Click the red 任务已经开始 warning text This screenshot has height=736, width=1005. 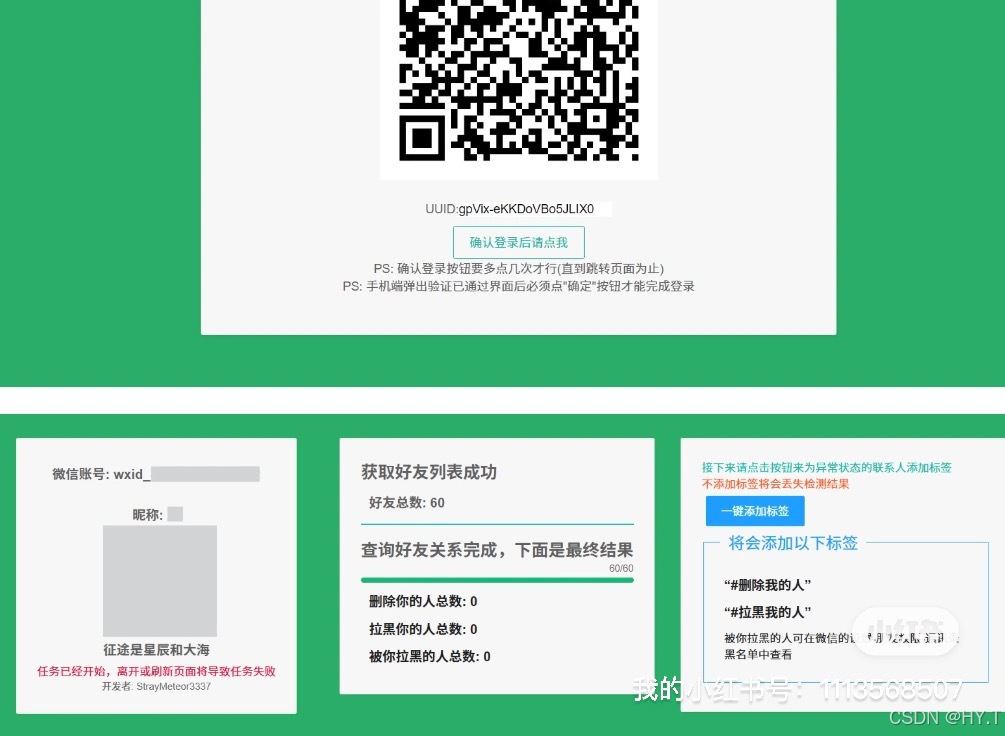156,671
